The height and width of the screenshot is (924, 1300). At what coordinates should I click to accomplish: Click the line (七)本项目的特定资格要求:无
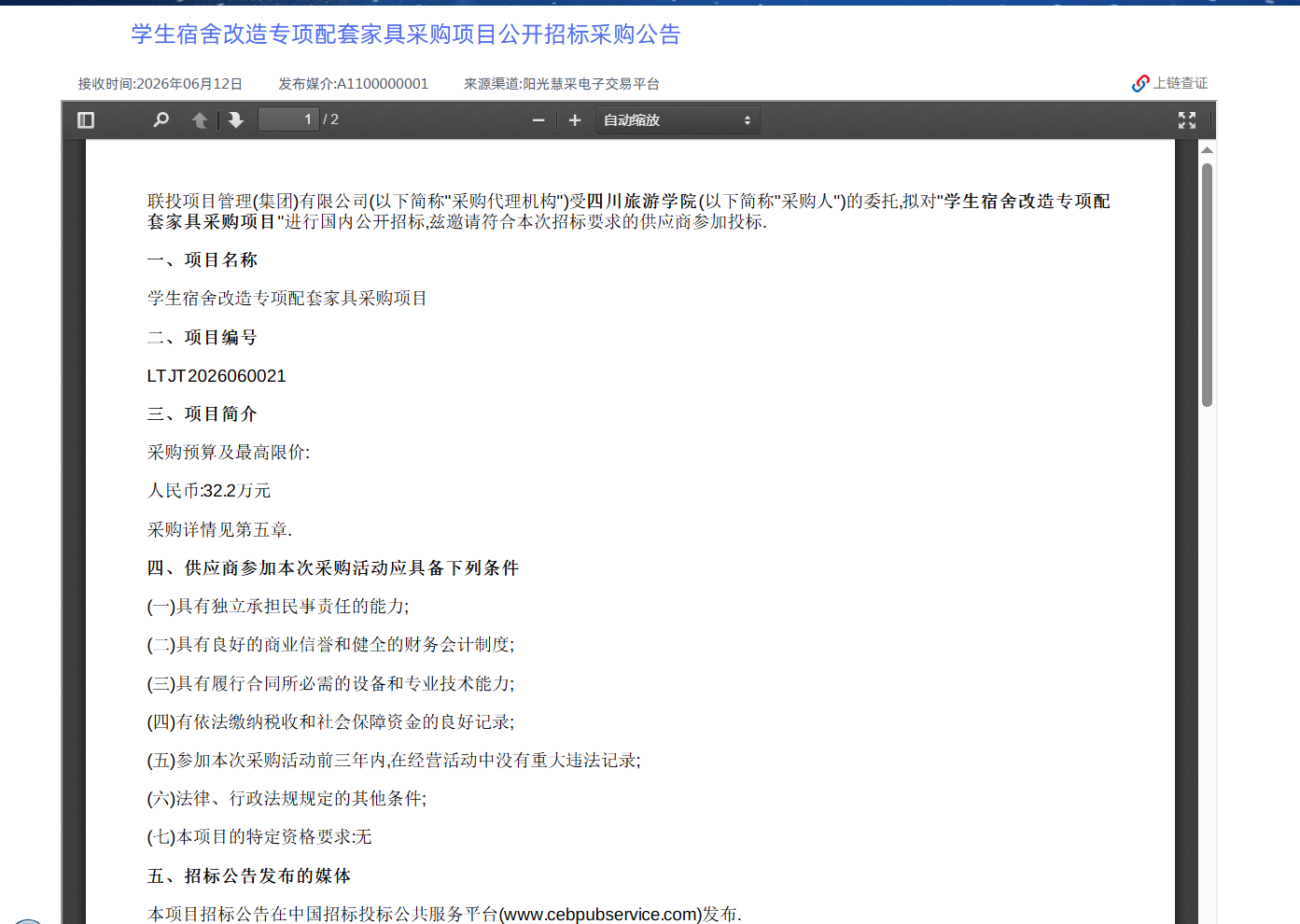pyautogui.click(x=259, y=837)
